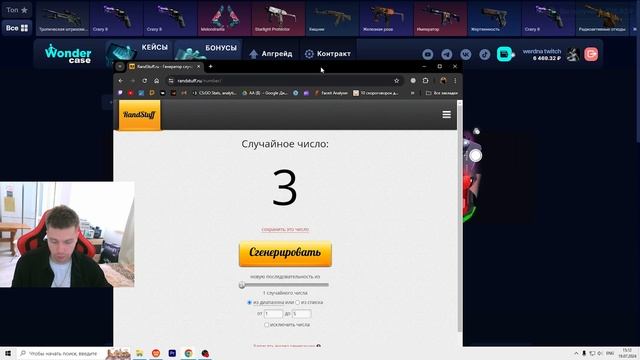Select the 'из списка' radio option
The image size is (640, 360).
point(298,302)
